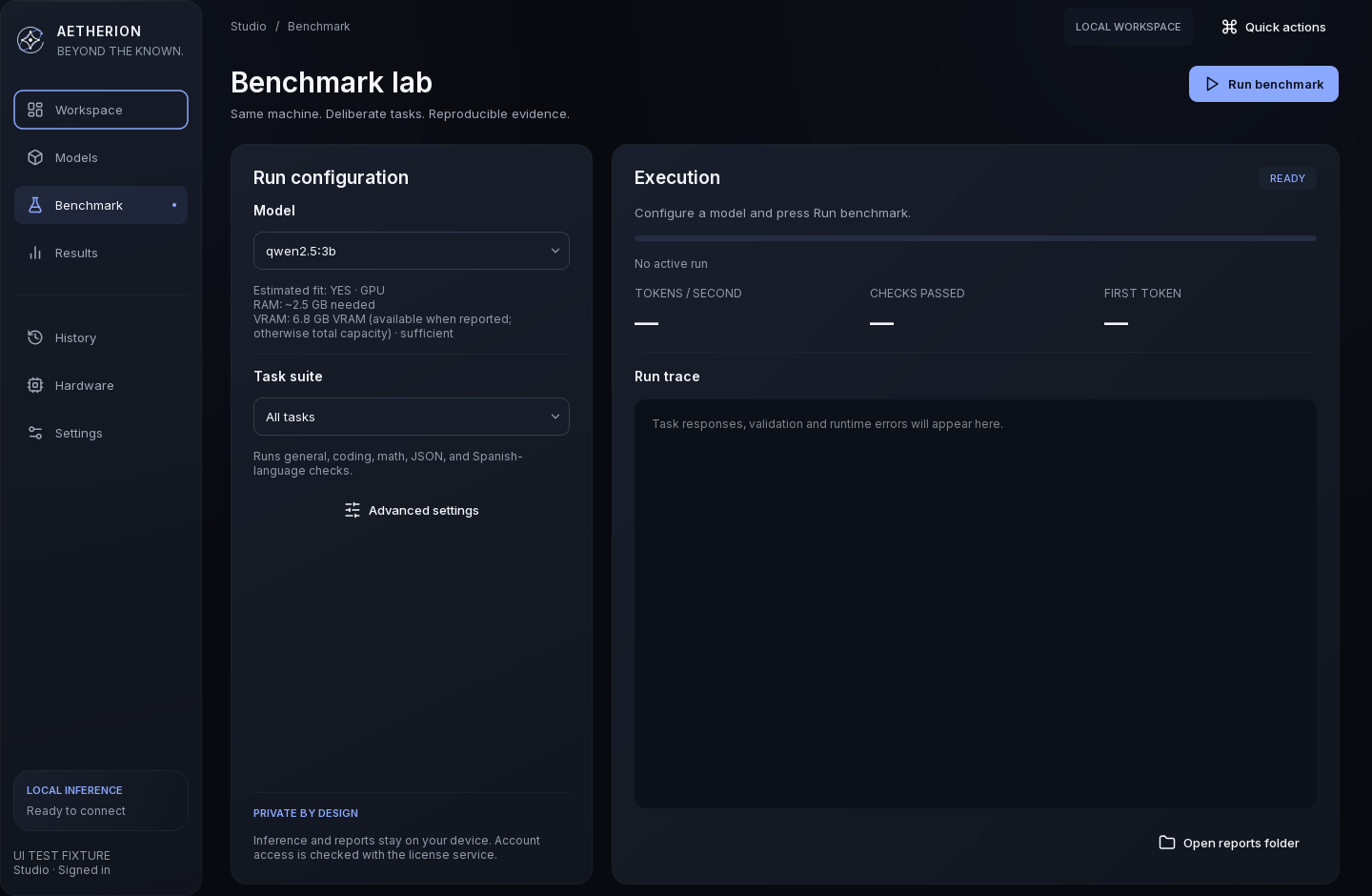This screenshot has height=896, width=1372.
Task: Click Open reports folder
Action: [x=1229, y=843]
